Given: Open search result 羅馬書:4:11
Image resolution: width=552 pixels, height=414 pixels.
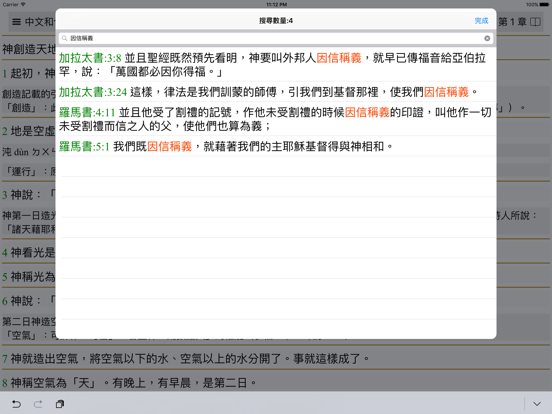Looking at the screenshot, I should pos(276,119).
